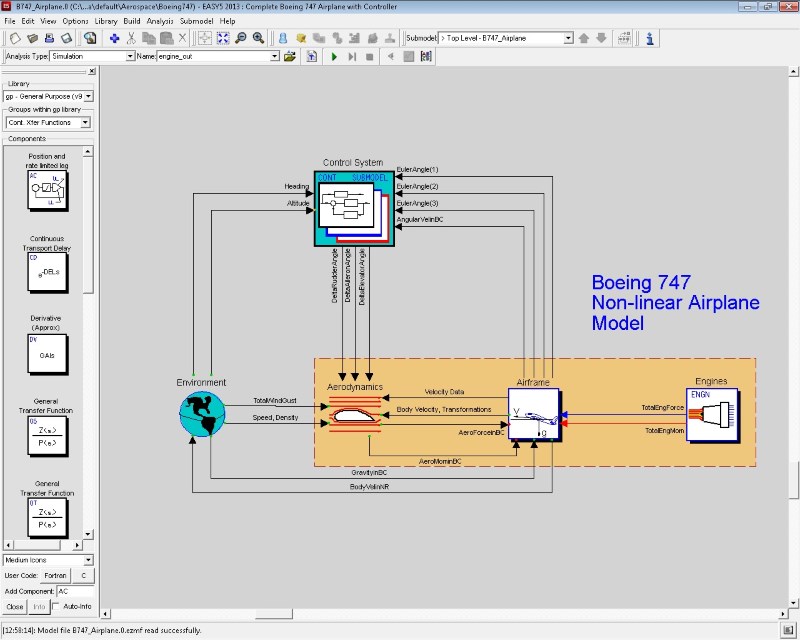Open the Medium Icons size dropdown
The width and height of the screenshot is (800, 640).
pyautogui.click(x=88, y=560)
